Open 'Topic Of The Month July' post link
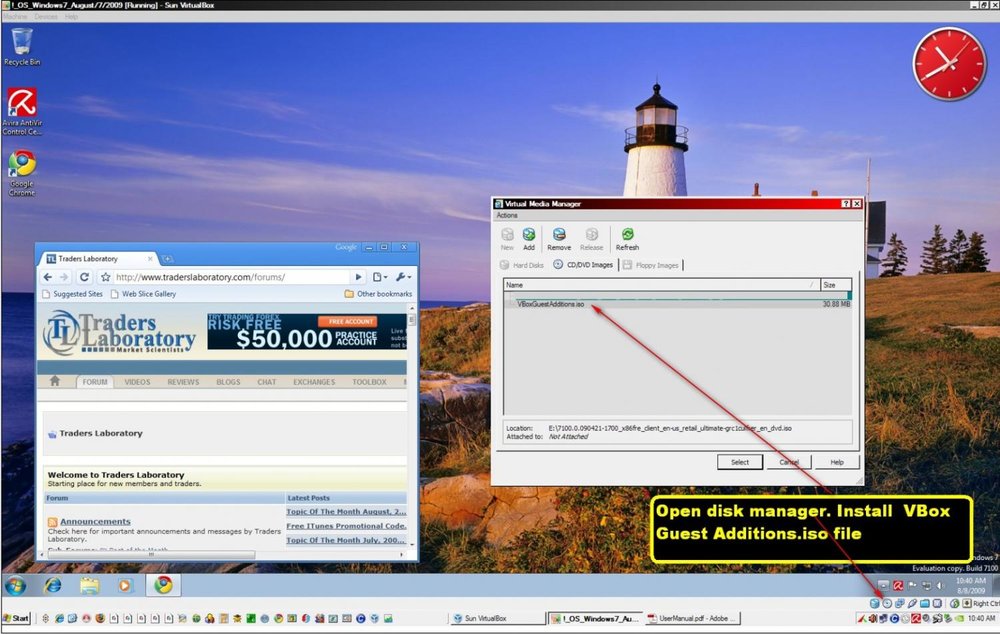This screenshot has width=1000, height=634. tap(345, 540)
